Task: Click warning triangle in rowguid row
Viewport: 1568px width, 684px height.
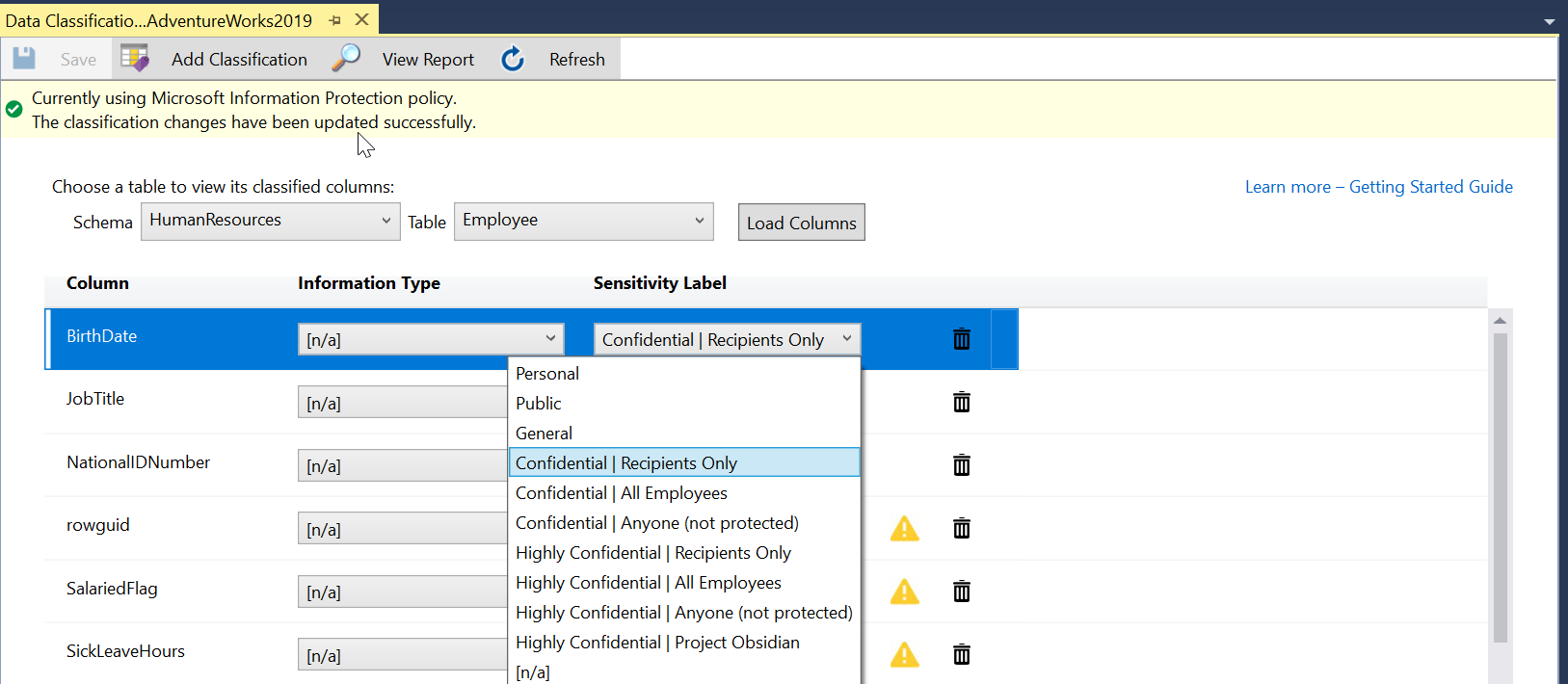Action: pyautogui.click(x=904, y=529)
